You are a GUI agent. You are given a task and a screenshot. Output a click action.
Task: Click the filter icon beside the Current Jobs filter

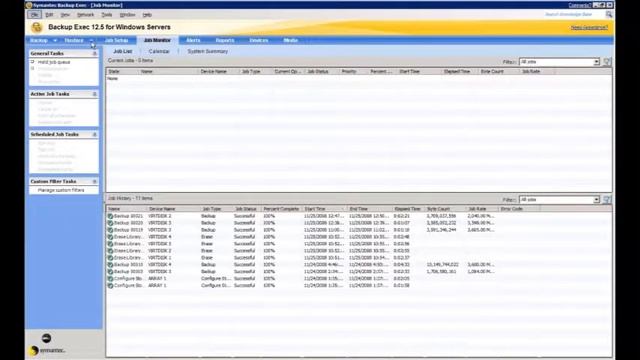click(607, 62)
